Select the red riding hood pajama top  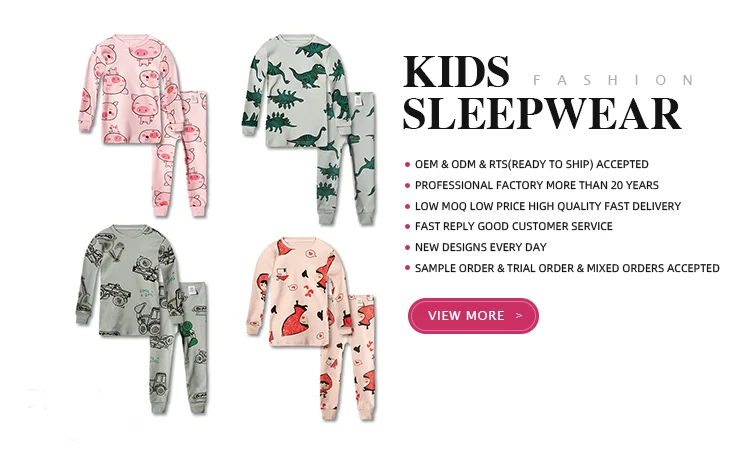(298, 292)
